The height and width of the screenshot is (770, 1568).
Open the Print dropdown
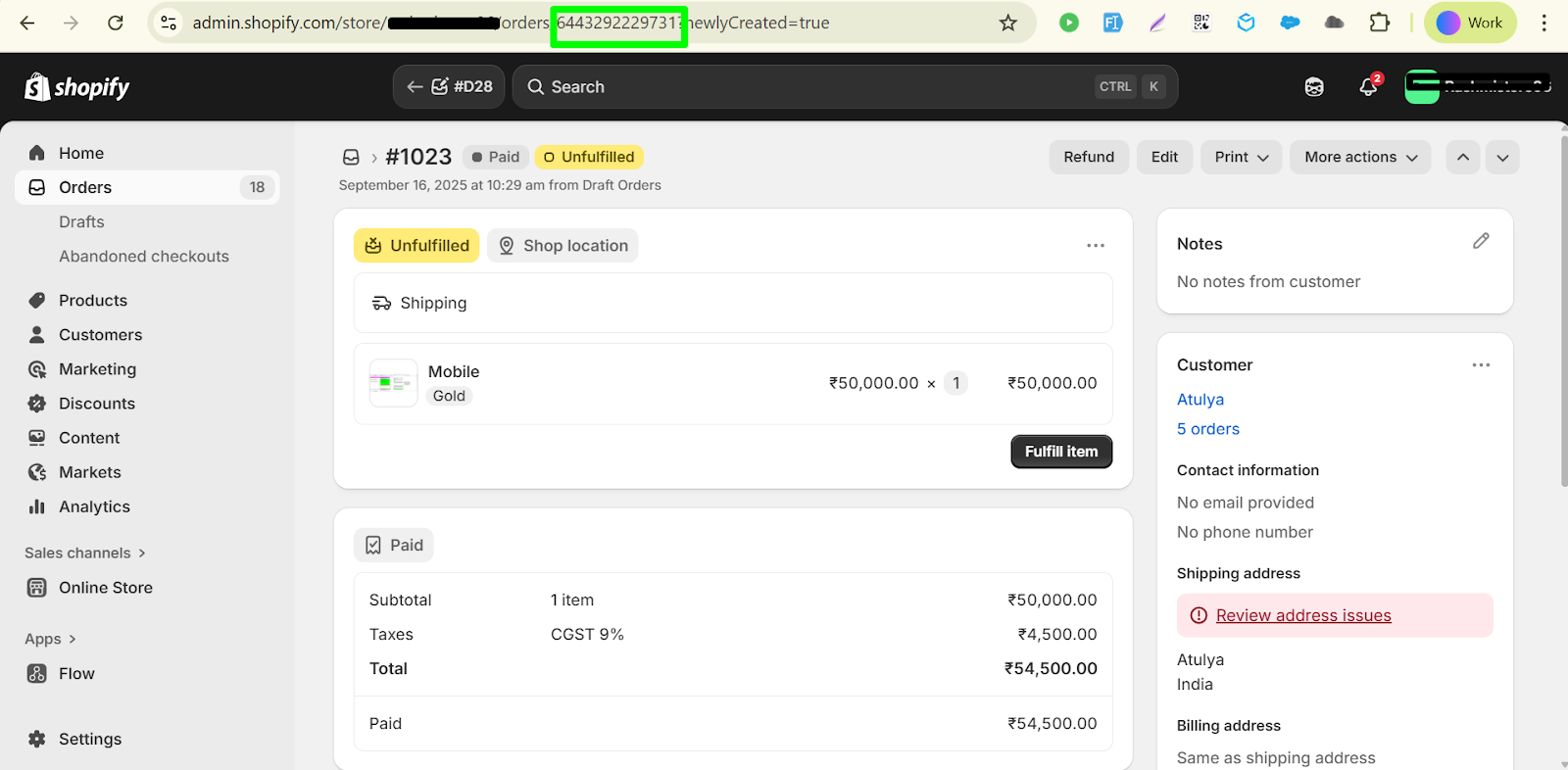[1241, 157]
